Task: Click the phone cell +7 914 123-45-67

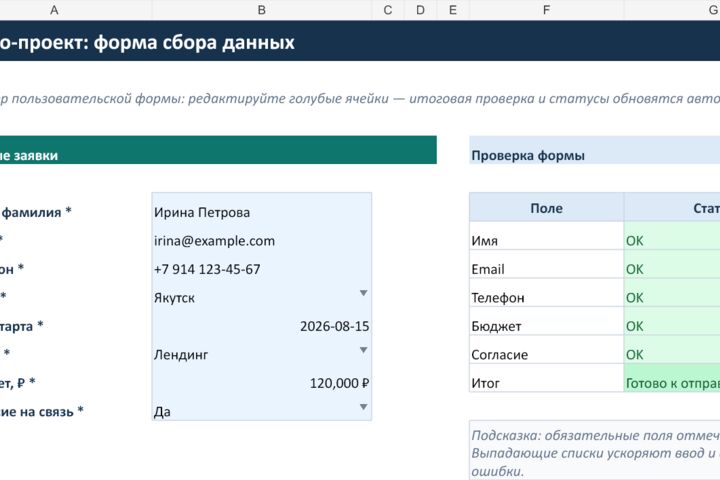Action: click(x=262, y=265)
